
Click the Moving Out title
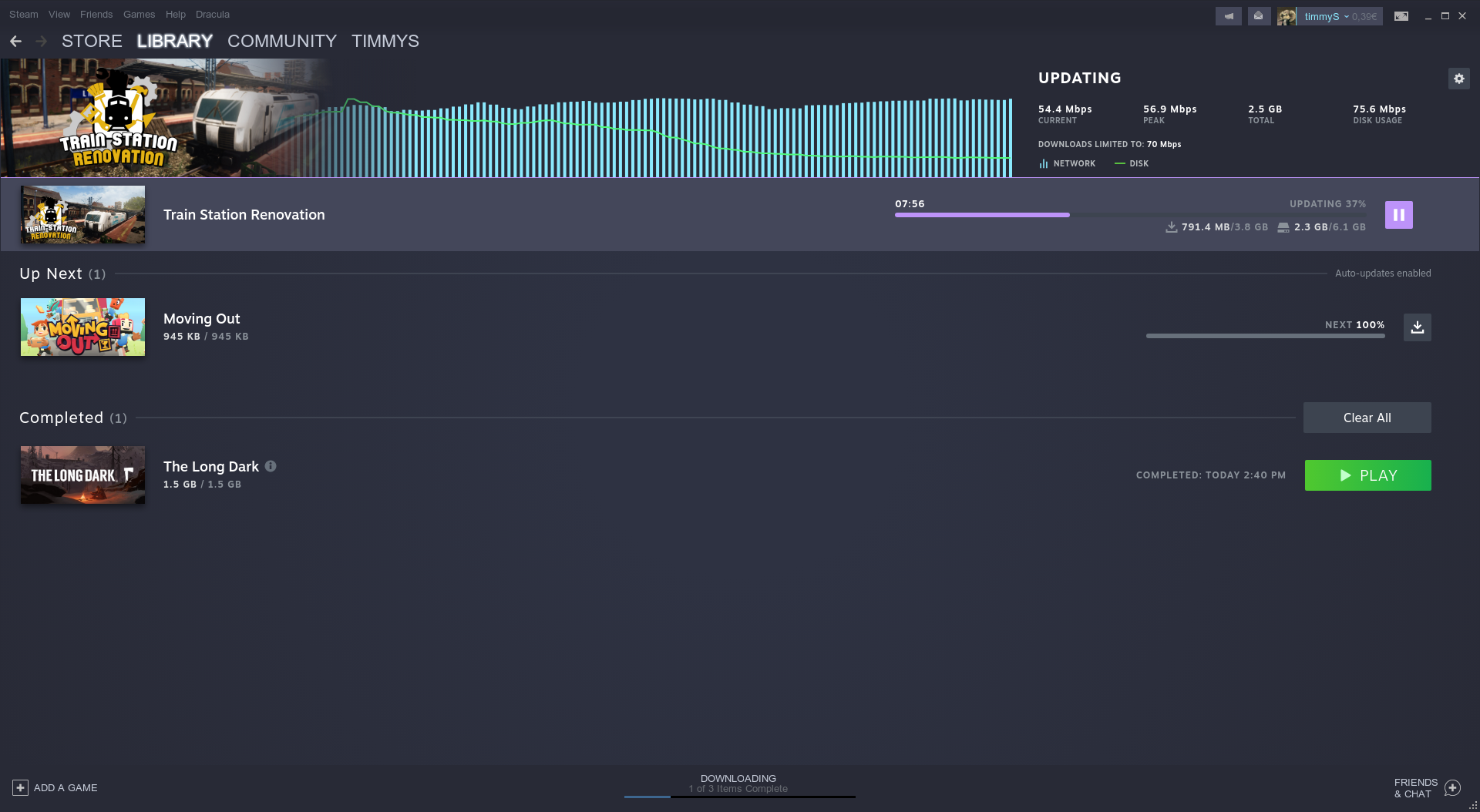(x=201, y=318)
